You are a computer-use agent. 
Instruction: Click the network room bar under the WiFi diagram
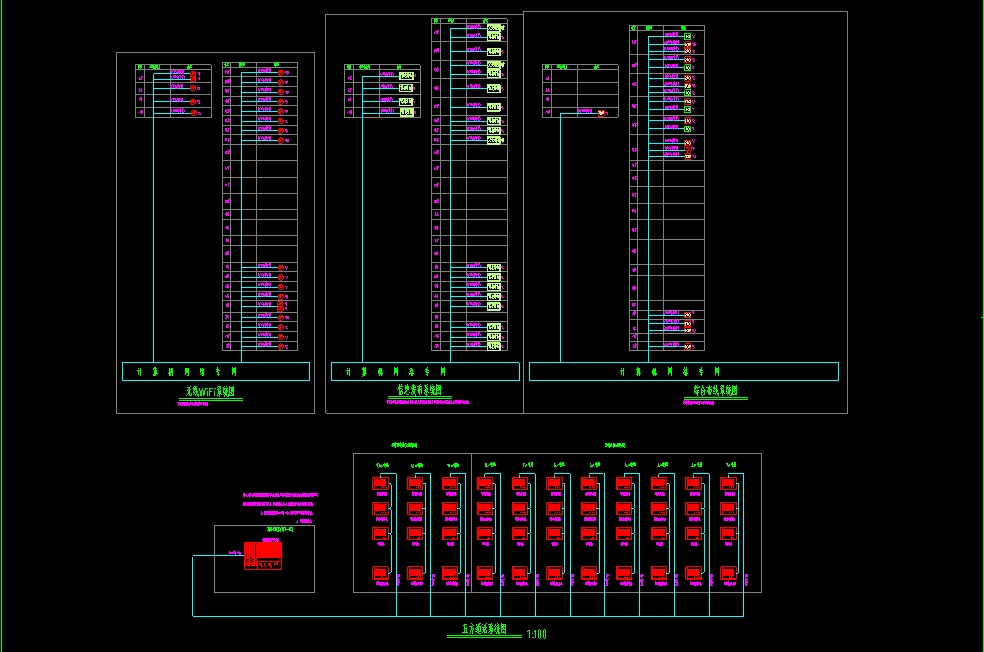[215, 371]
